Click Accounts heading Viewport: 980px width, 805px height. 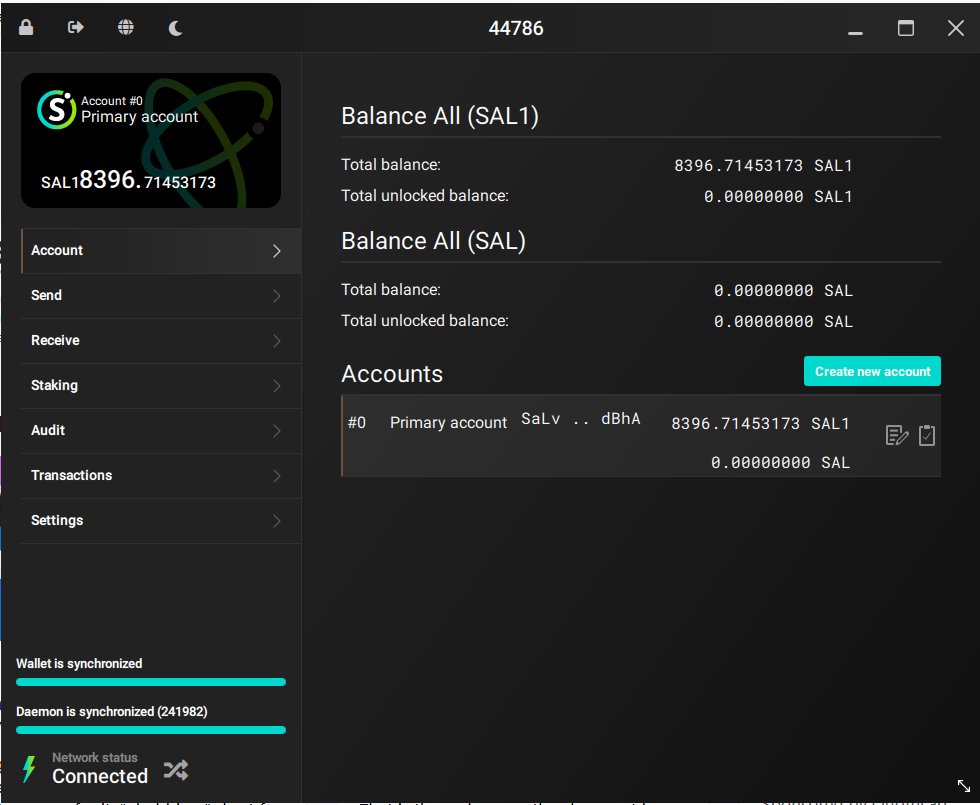coord(392,374)
